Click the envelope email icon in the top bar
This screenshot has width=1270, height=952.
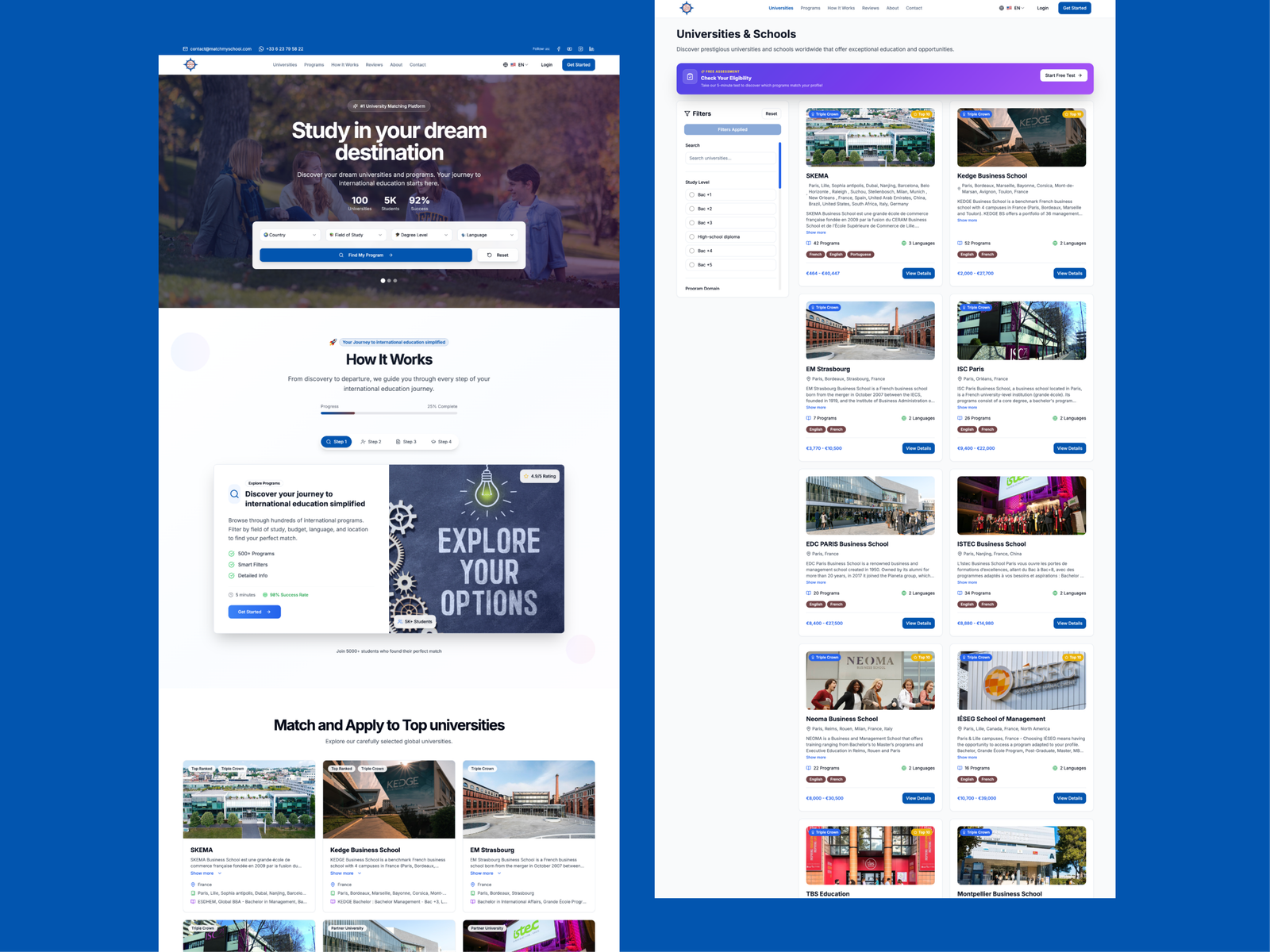point(186,48)
